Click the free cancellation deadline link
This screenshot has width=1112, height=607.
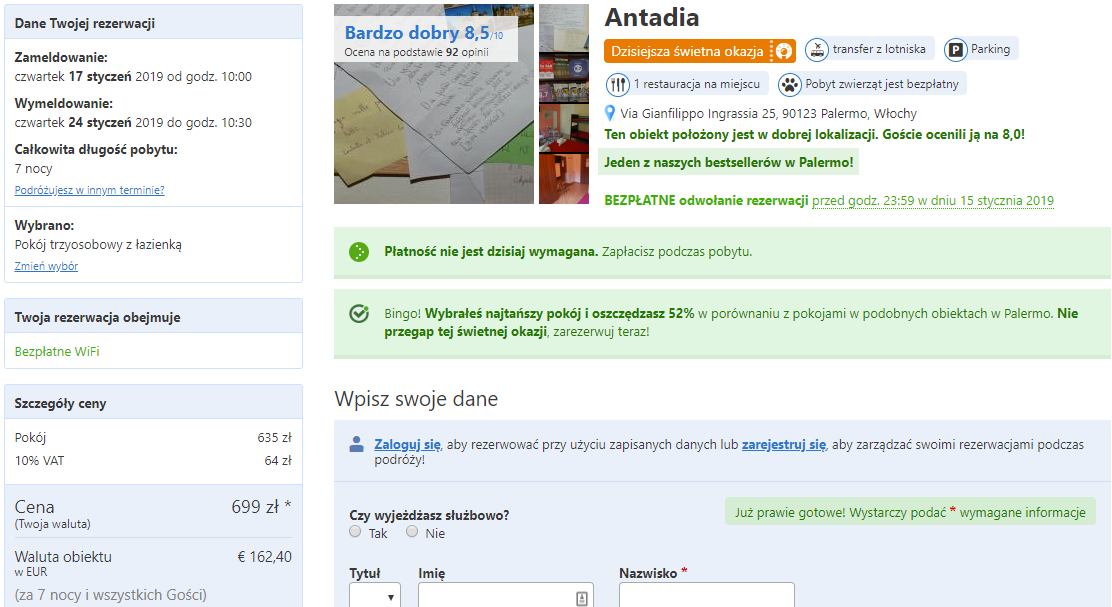click(933, 201)
